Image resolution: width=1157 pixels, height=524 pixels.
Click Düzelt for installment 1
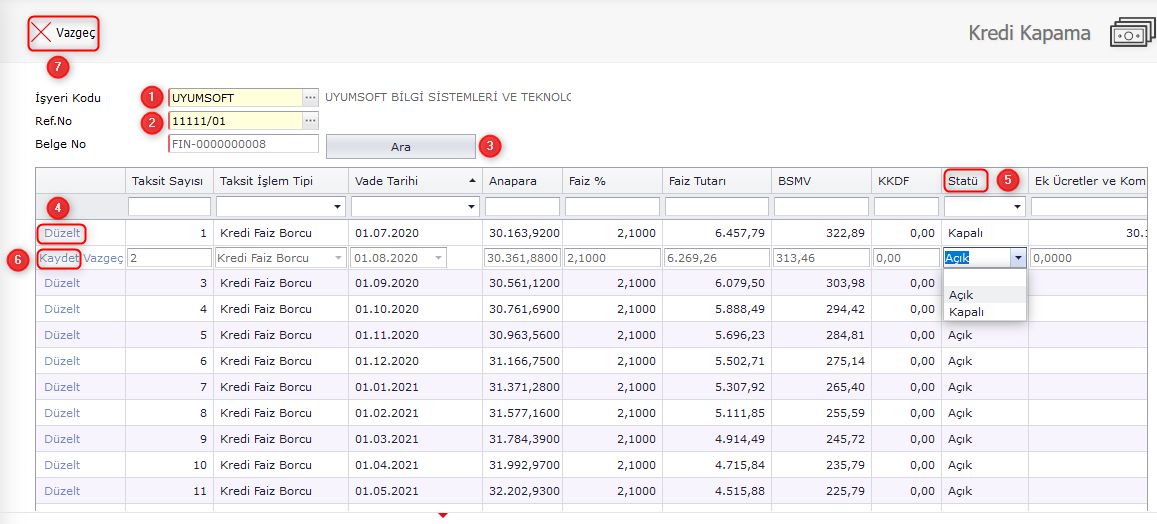(x=62, y=233)
